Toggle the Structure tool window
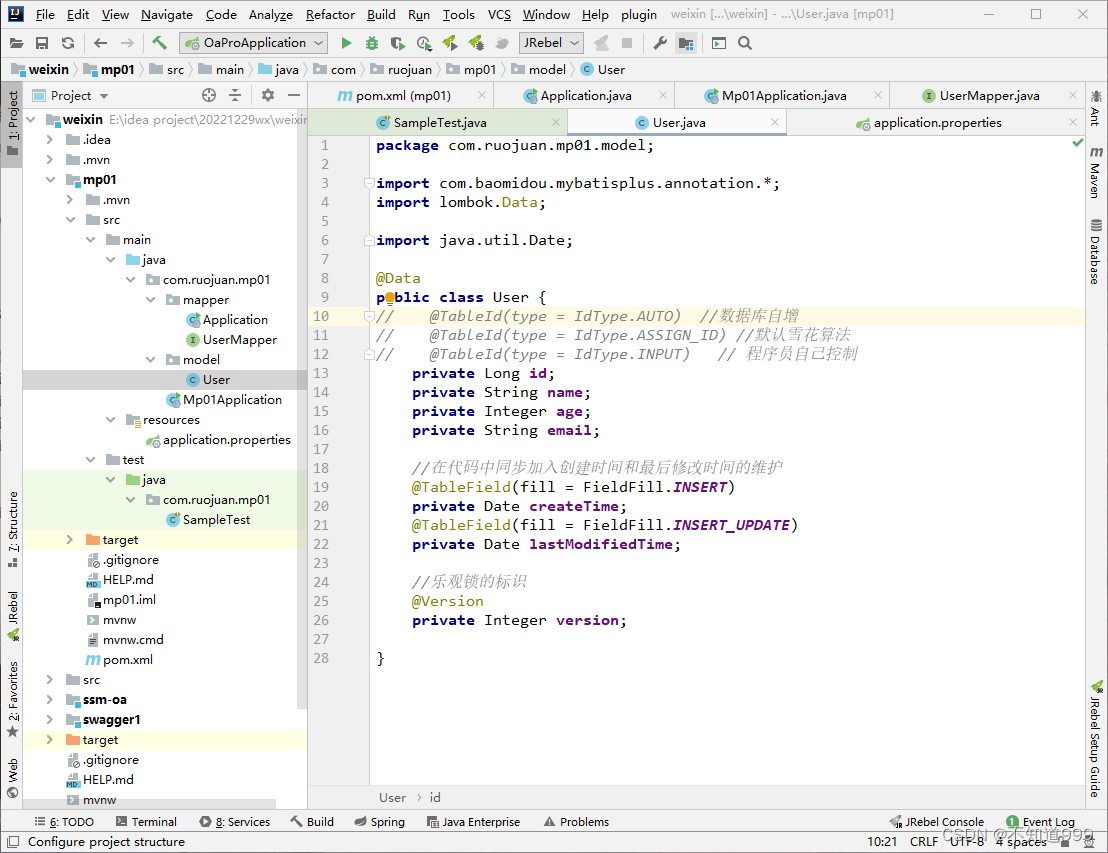Viewport: 1108px width, 853px height. (13, 522)
